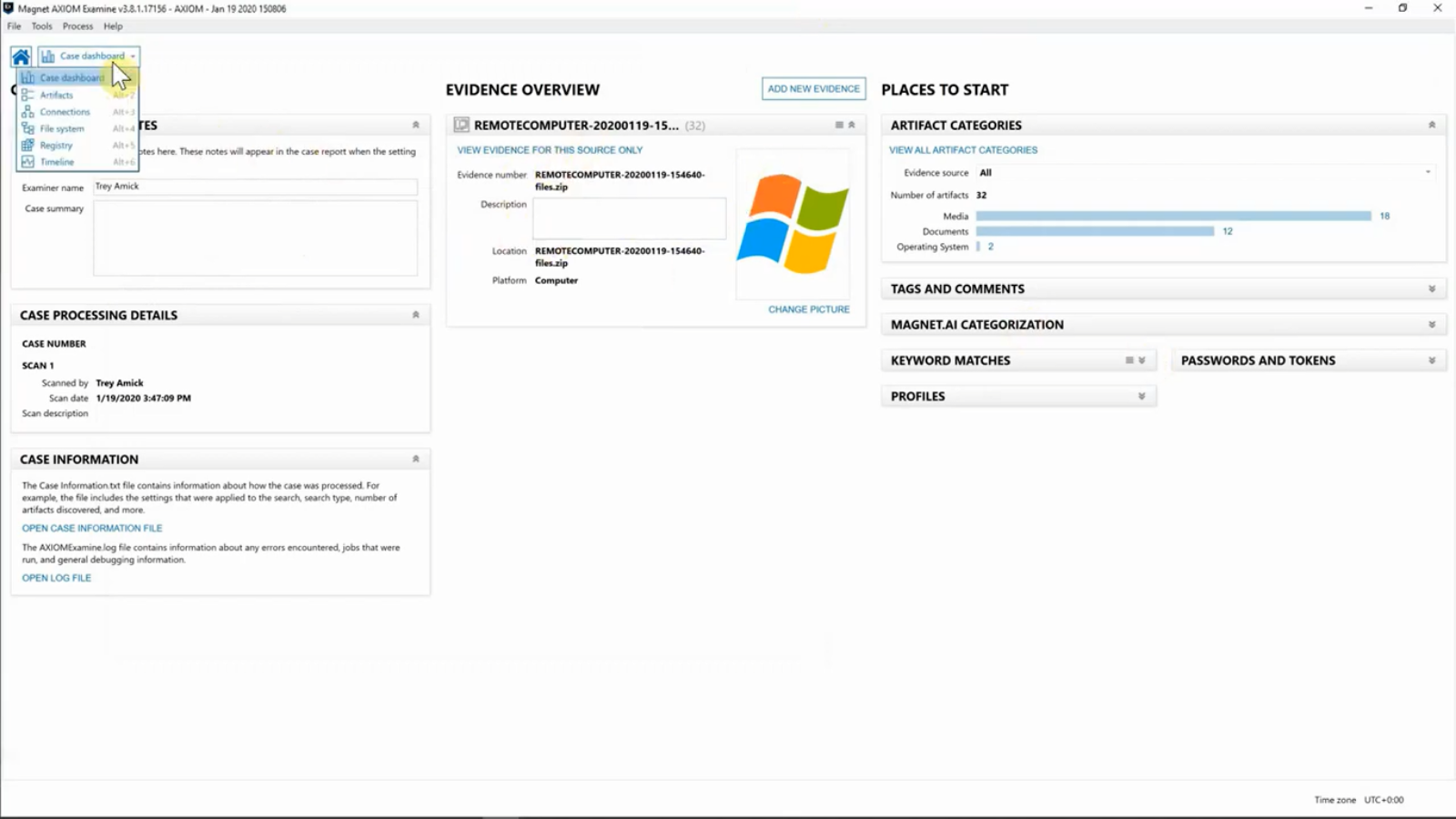Open Keyword Matches list options icon
This screenshot has width=1456, height=819.
click(1129, 360)
